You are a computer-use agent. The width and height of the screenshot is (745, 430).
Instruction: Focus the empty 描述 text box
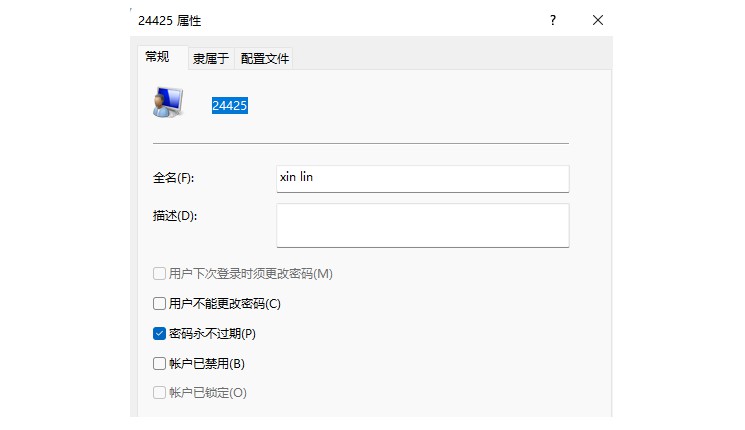coord(422,225)
